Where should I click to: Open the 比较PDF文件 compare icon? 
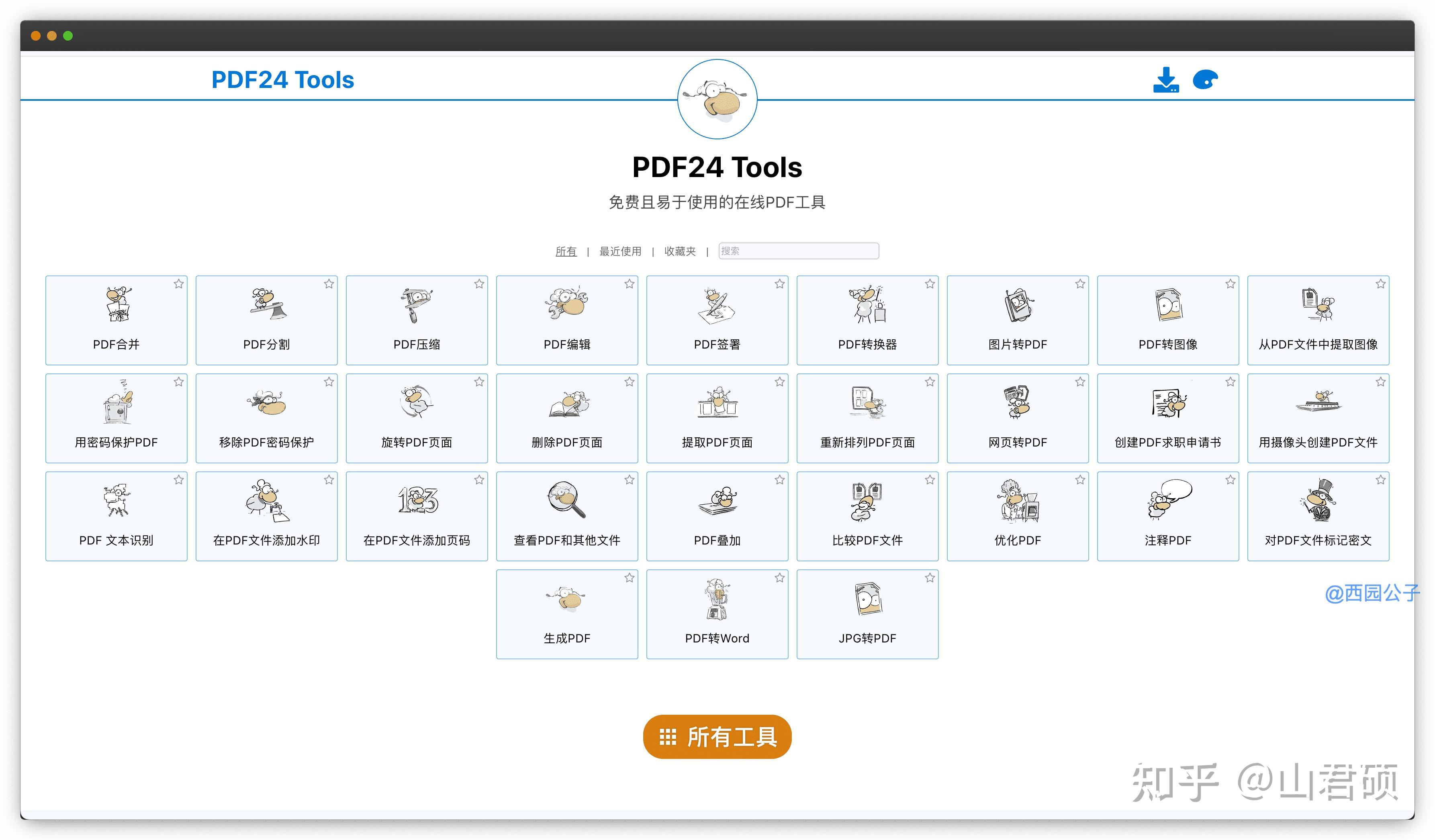pos(866,502)
